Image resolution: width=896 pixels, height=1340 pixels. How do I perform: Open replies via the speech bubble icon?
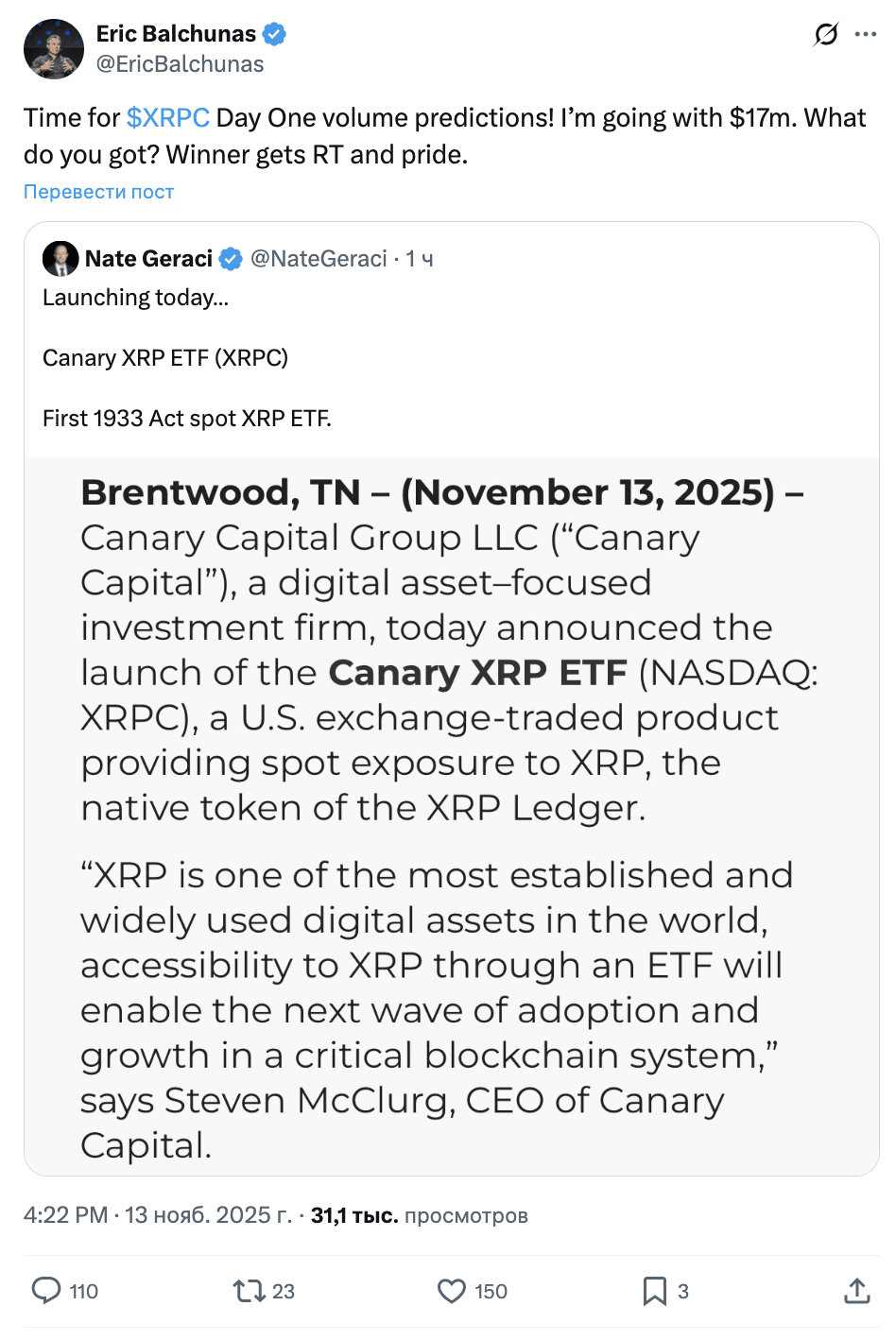click(47, 1290)
